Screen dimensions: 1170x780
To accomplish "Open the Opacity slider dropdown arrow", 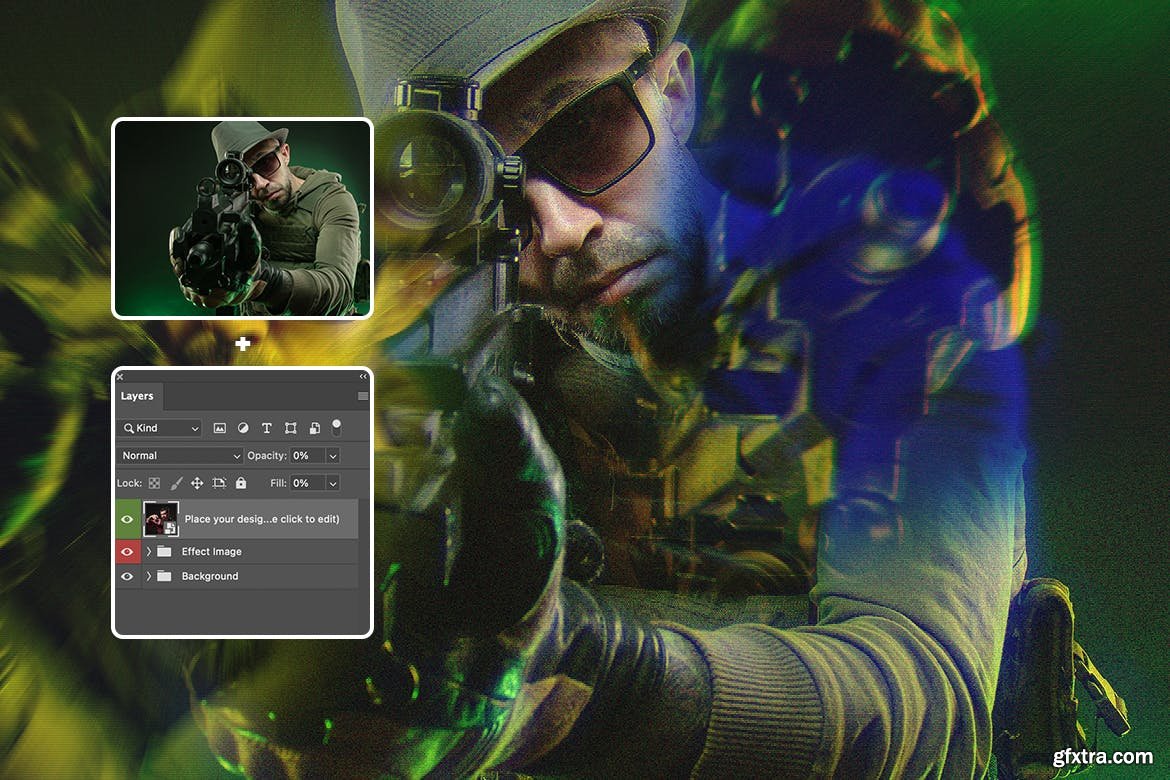I will 332,456.
